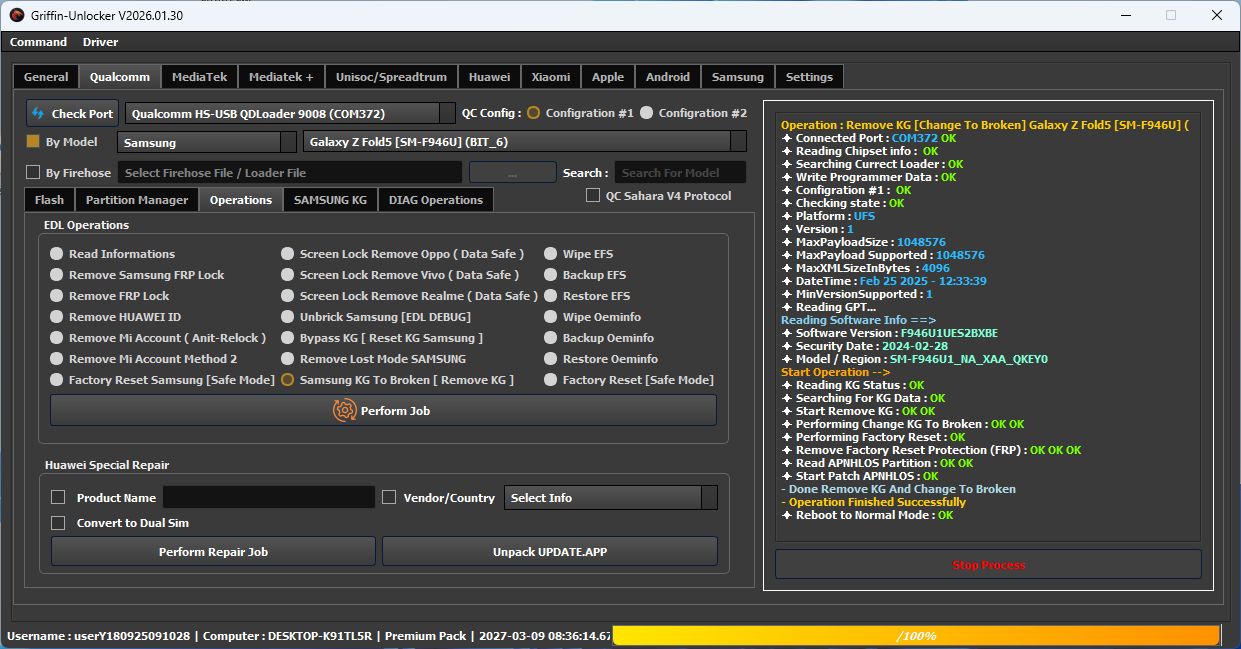Click the orange progress bar

[x=916, y=635]
